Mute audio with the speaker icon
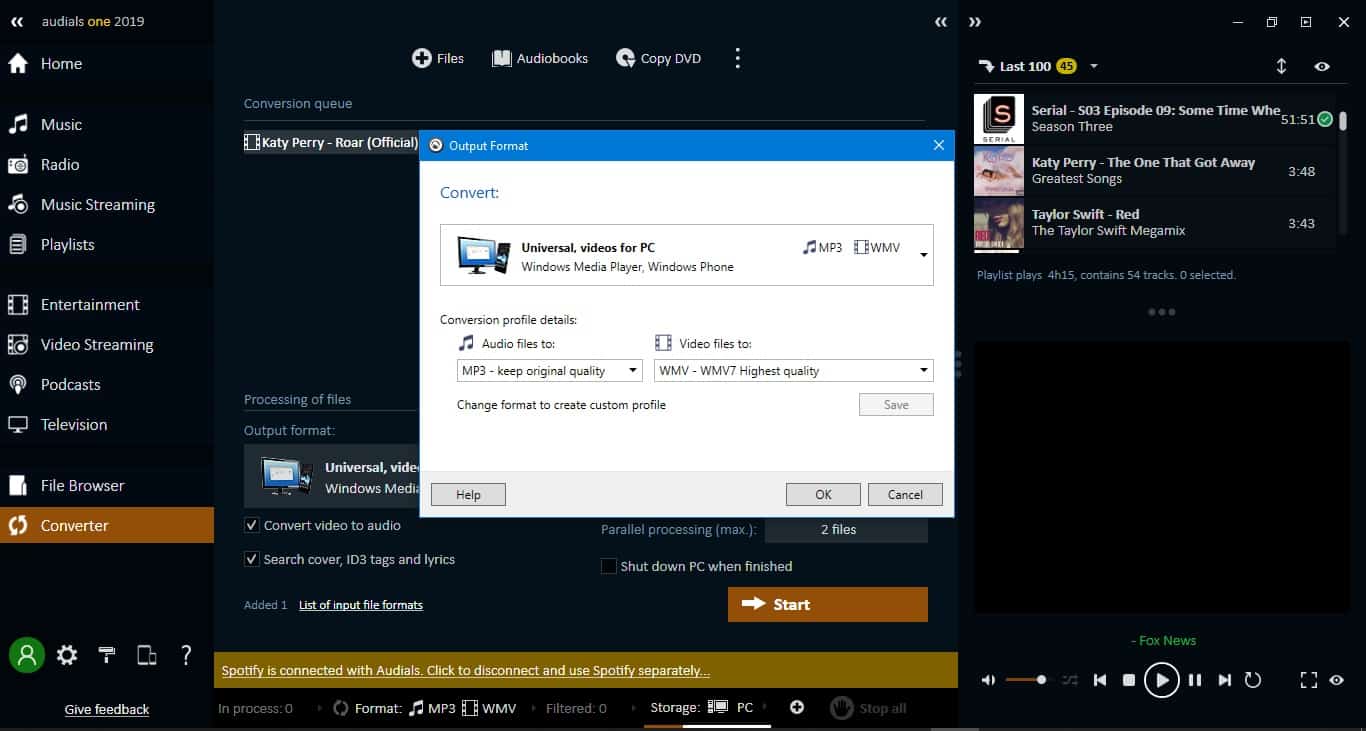This screenshot has width=1366, height=731. pos(988,680)
